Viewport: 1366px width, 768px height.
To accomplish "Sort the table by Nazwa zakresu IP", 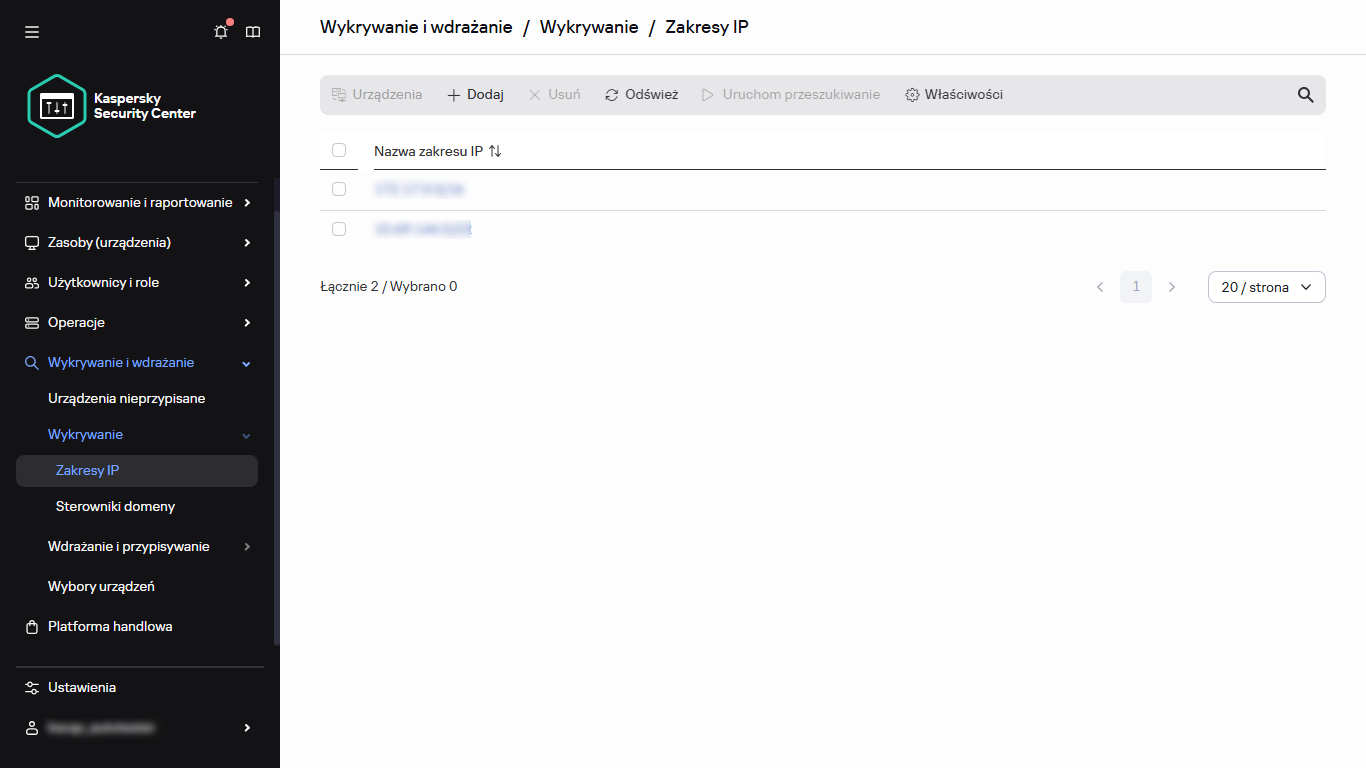I will point(494,150).
